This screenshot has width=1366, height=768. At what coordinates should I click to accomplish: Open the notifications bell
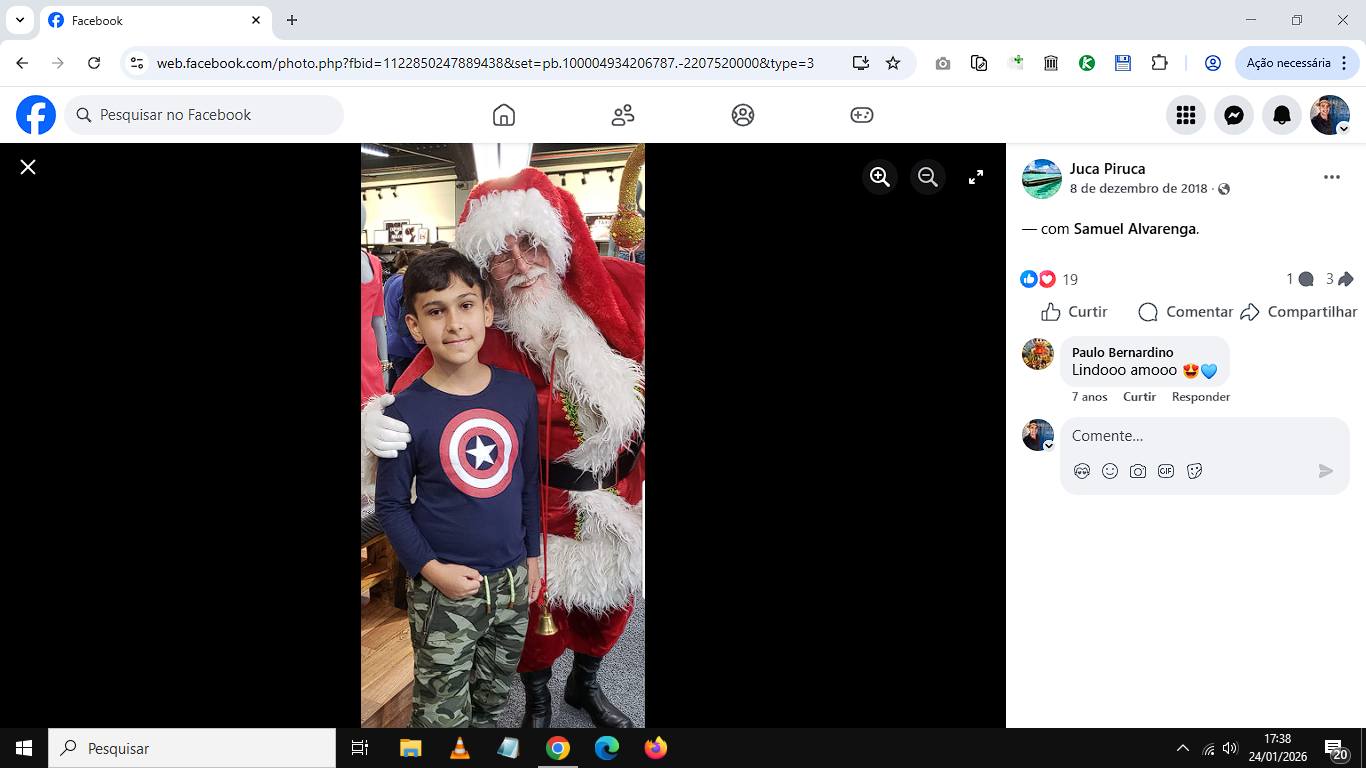point(1282,115)
